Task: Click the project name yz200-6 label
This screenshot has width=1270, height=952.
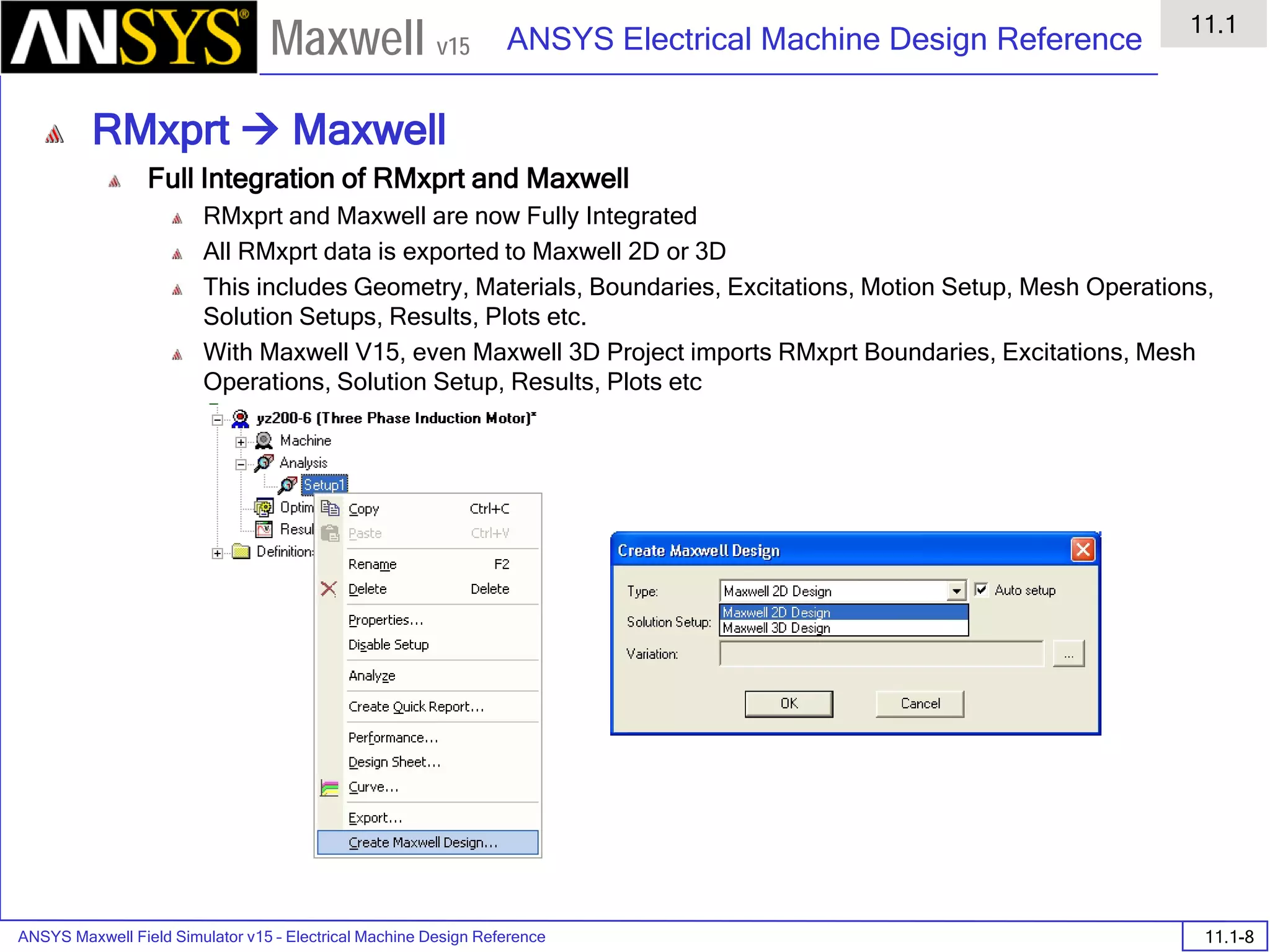Action: click(397, 418)
